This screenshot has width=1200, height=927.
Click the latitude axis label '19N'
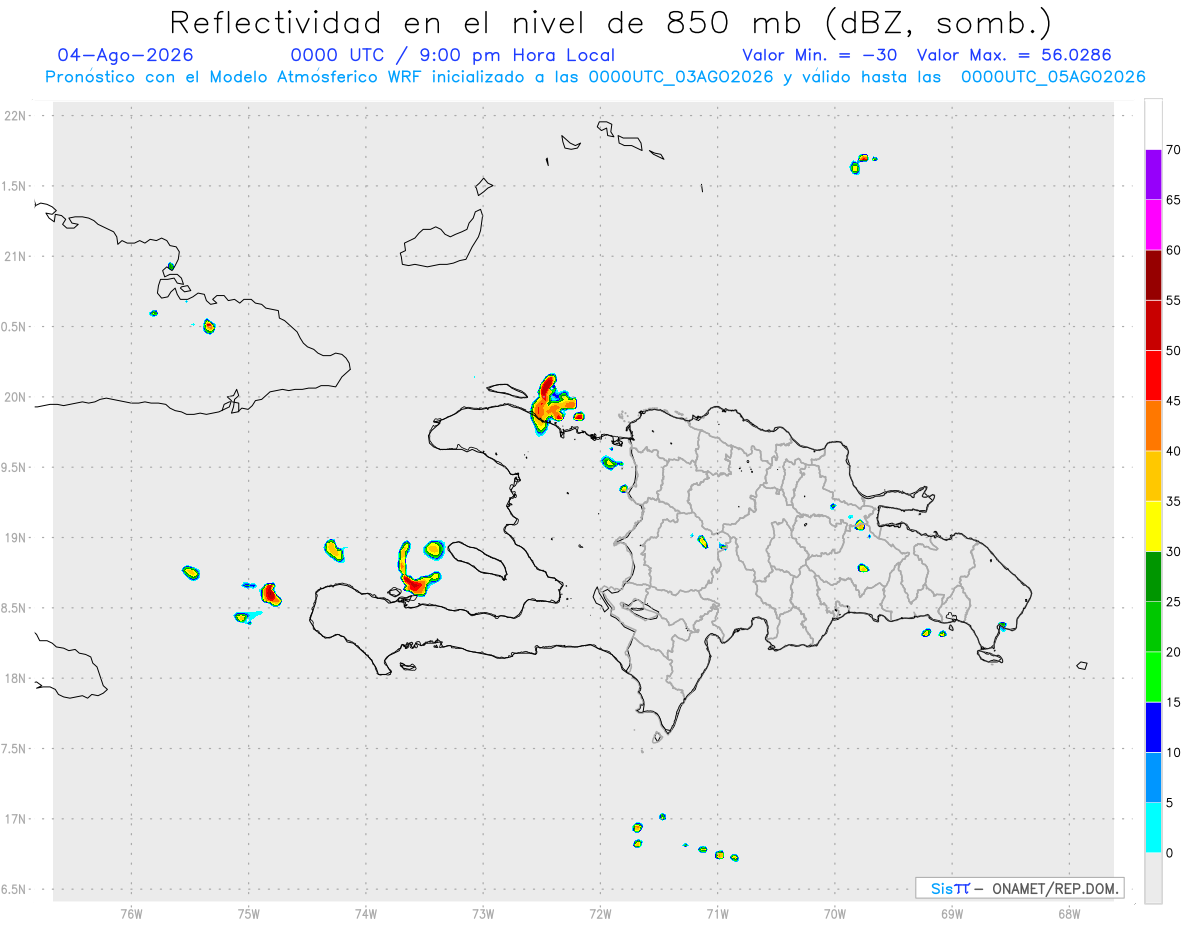(x=17, y=538)
